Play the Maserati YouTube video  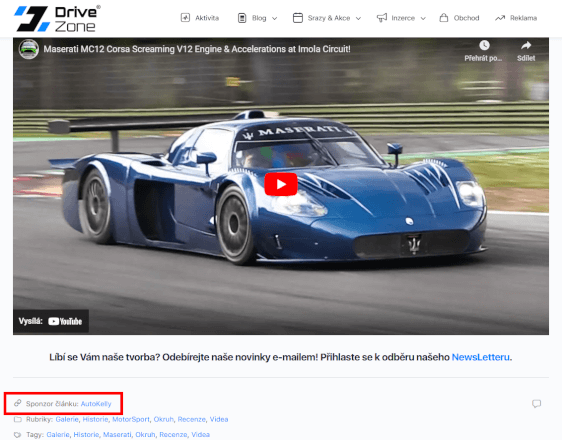[281, 184]
